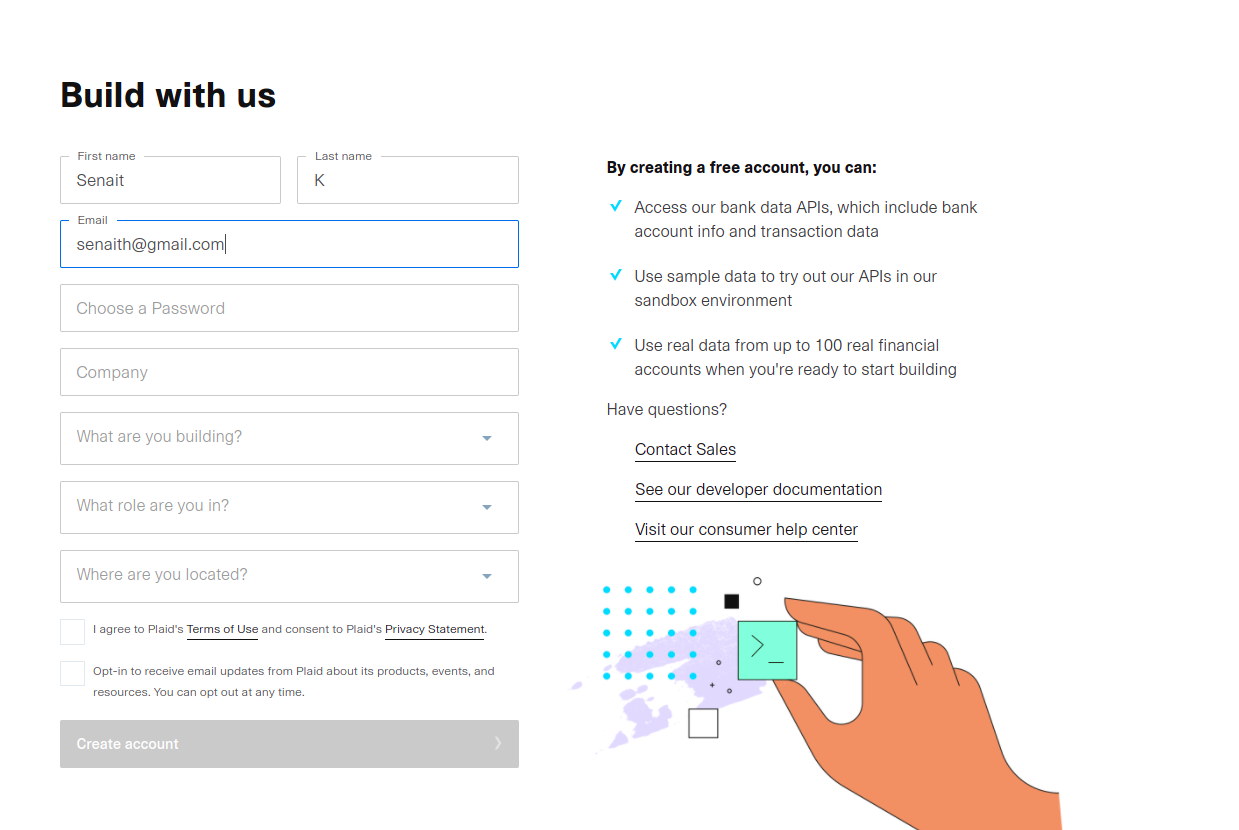Click the Create account button
The image size is (1239, 830).
(x=289, y=743)
